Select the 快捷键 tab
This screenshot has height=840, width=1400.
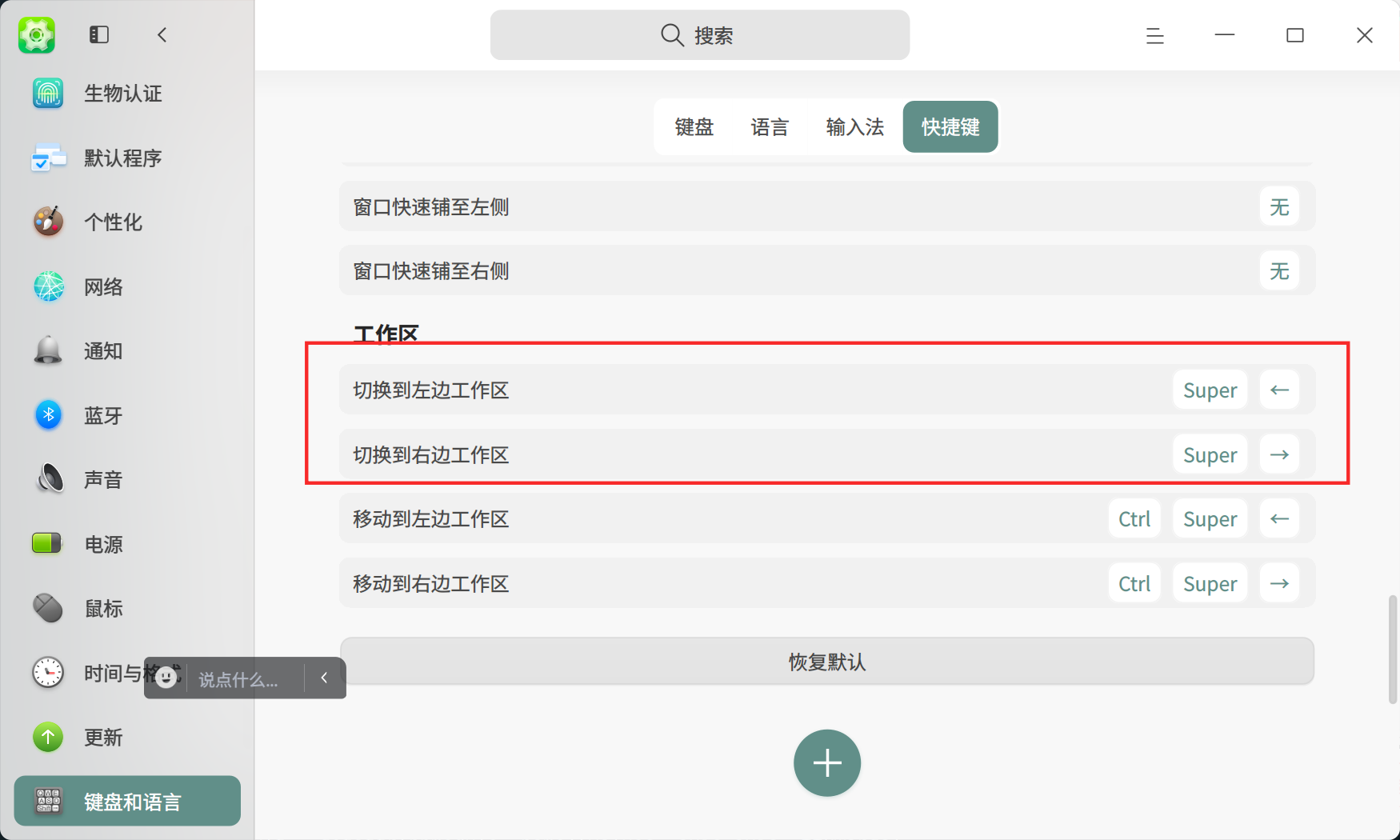tap(950, 126)
